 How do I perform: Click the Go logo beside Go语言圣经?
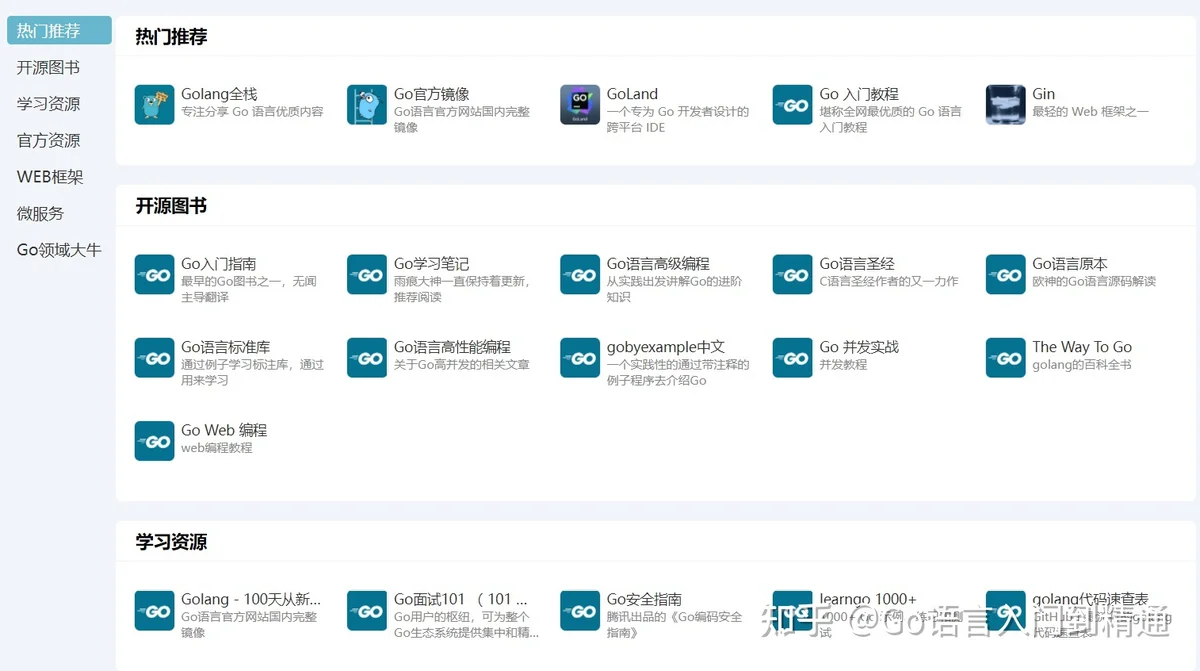(793, 275)
